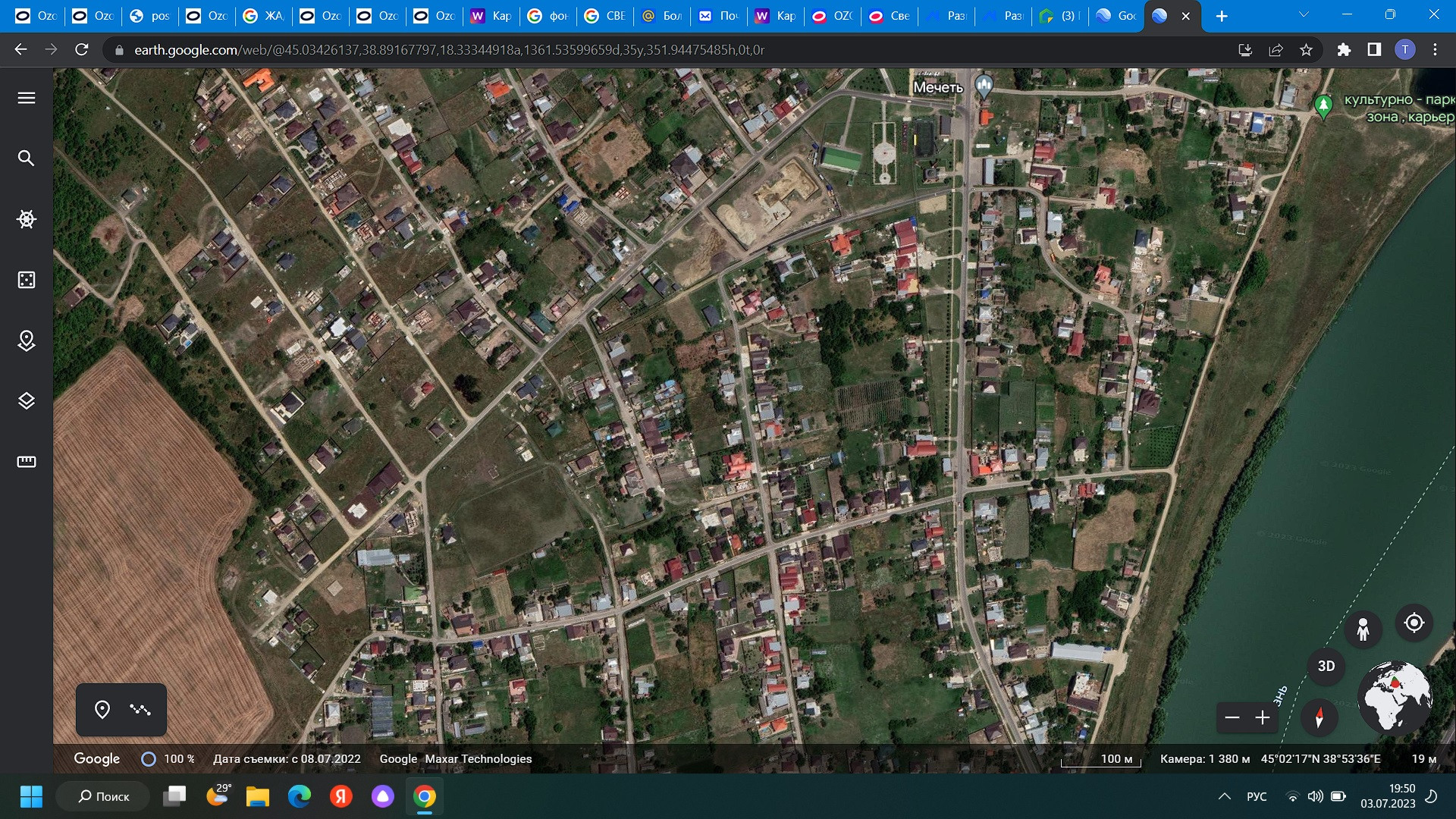The height and width of the screenshot is (819, 1456).
Task: Select the Draw line or shape tool
Action: point(140,710)
